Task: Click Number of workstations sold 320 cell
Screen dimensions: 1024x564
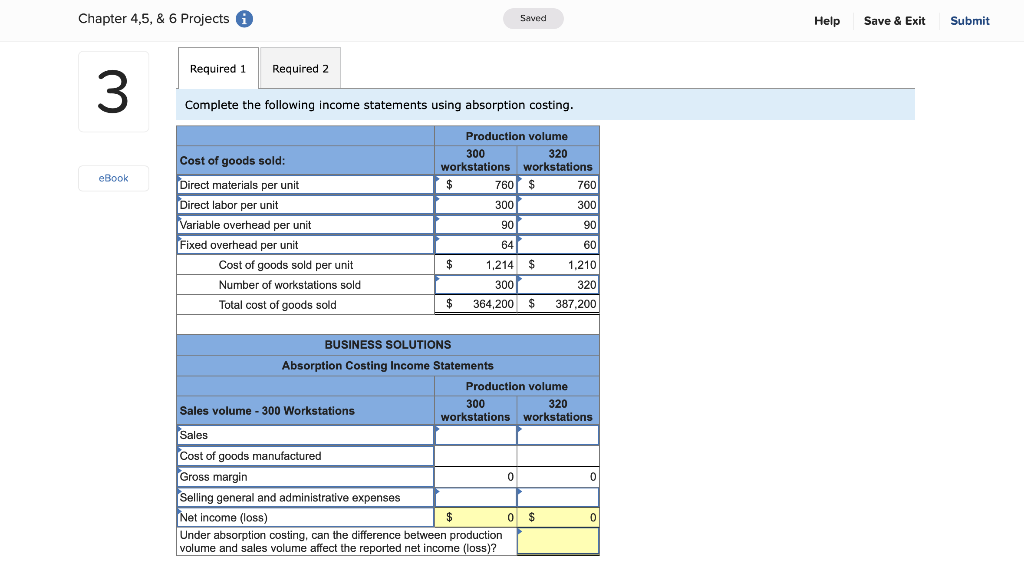Action: [x=558, y=285]
